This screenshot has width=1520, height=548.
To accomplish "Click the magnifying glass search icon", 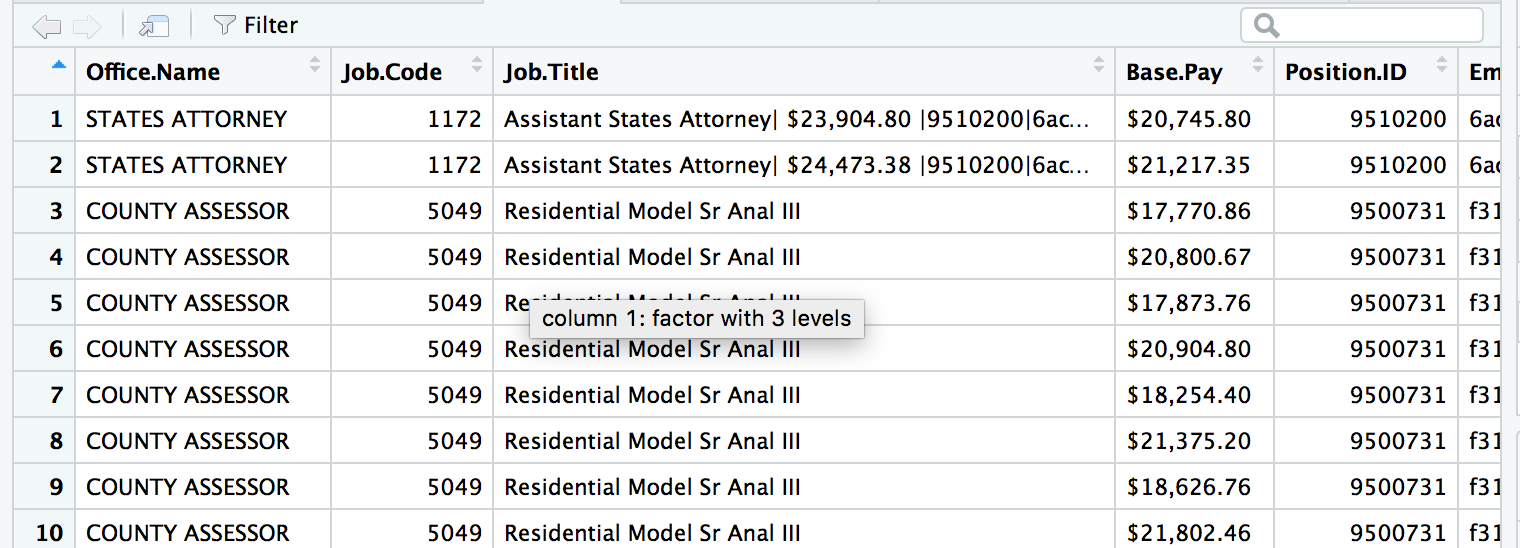I will pos(1266,26).
